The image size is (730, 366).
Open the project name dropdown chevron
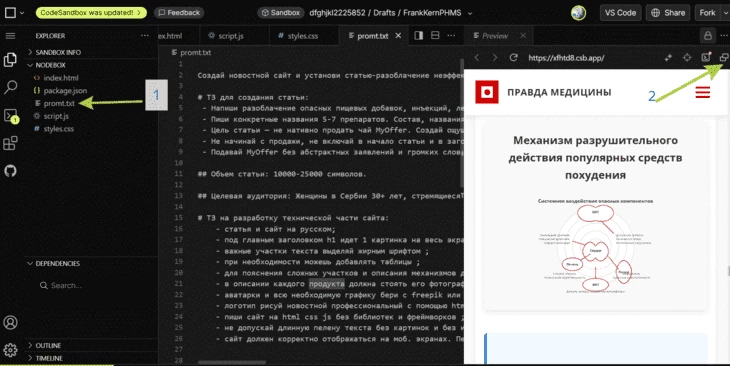[x=470, y=13]
